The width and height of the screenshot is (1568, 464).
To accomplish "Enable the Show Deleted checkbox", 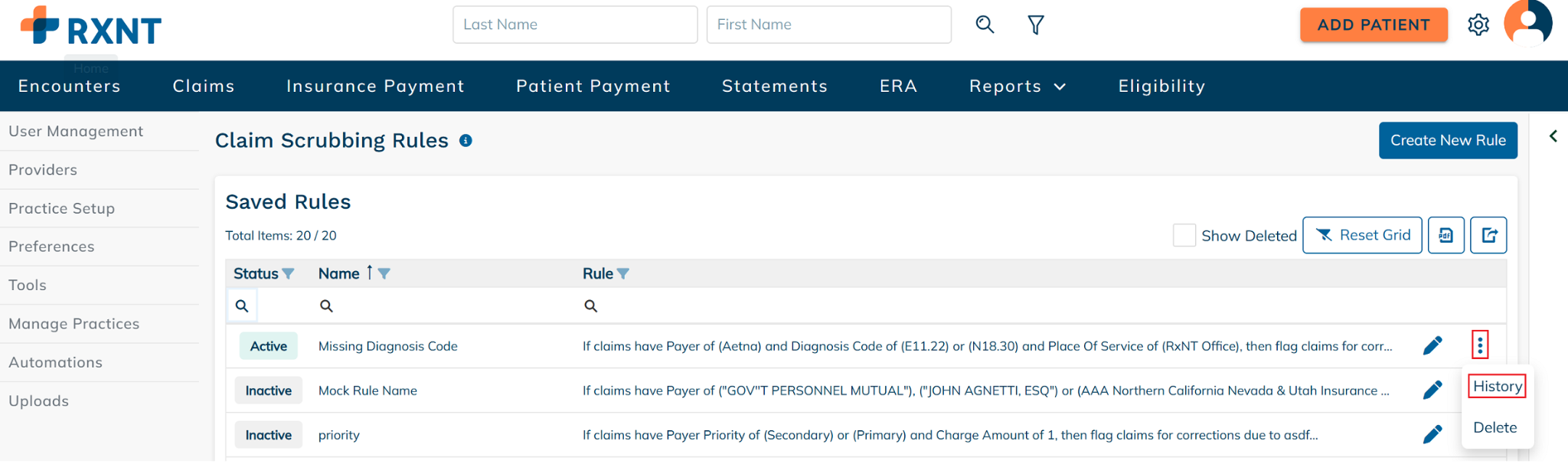I will pos(1184,235).
